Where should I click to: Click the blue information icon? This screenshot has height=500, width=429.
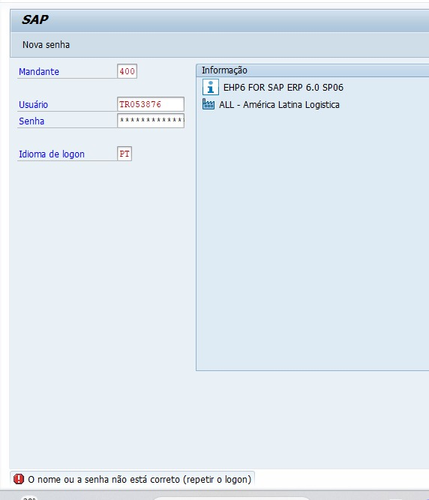(x=210, y=87)
